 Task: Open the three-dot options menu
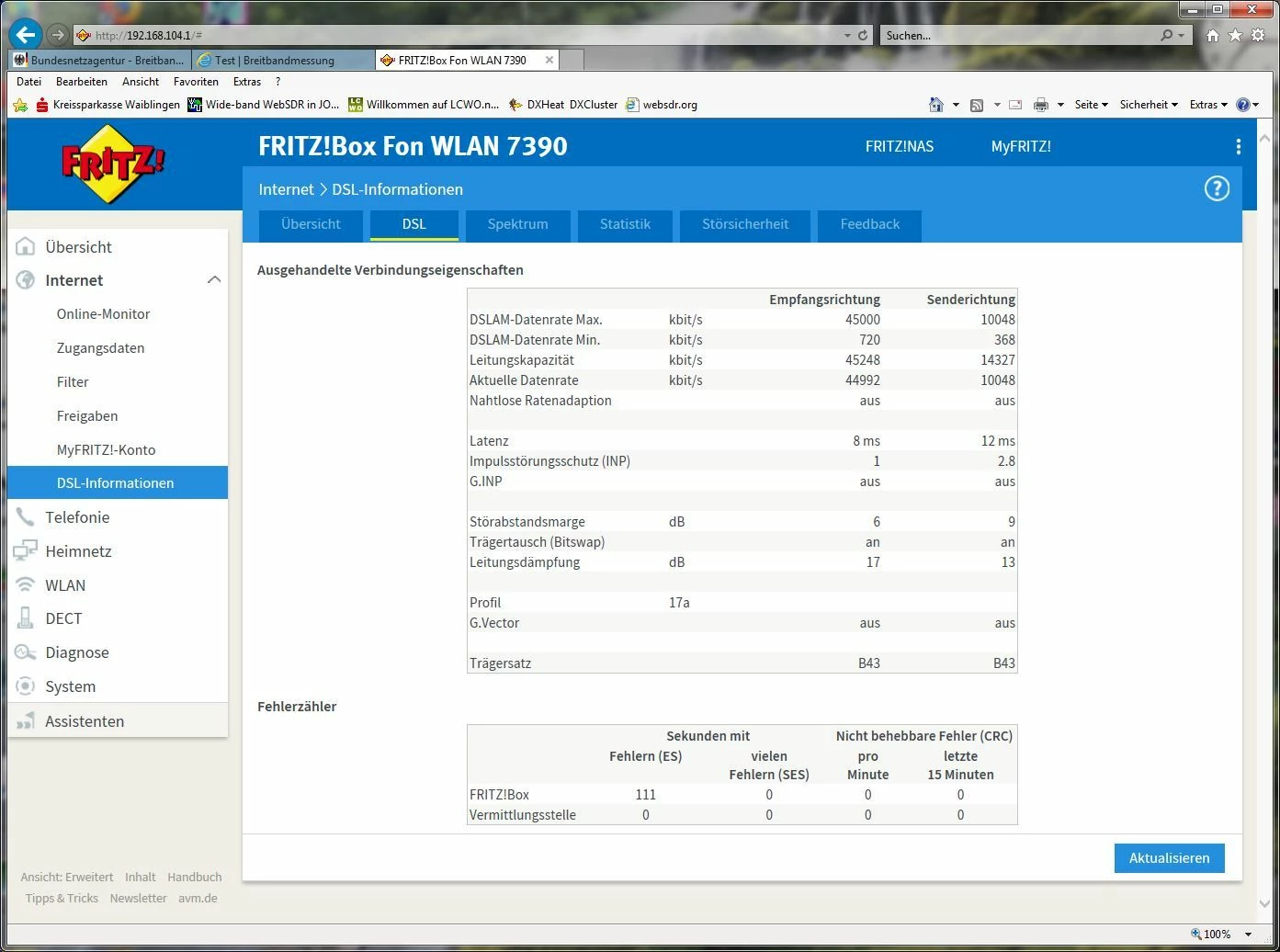pyautogui.click(x=1238, y=147)
